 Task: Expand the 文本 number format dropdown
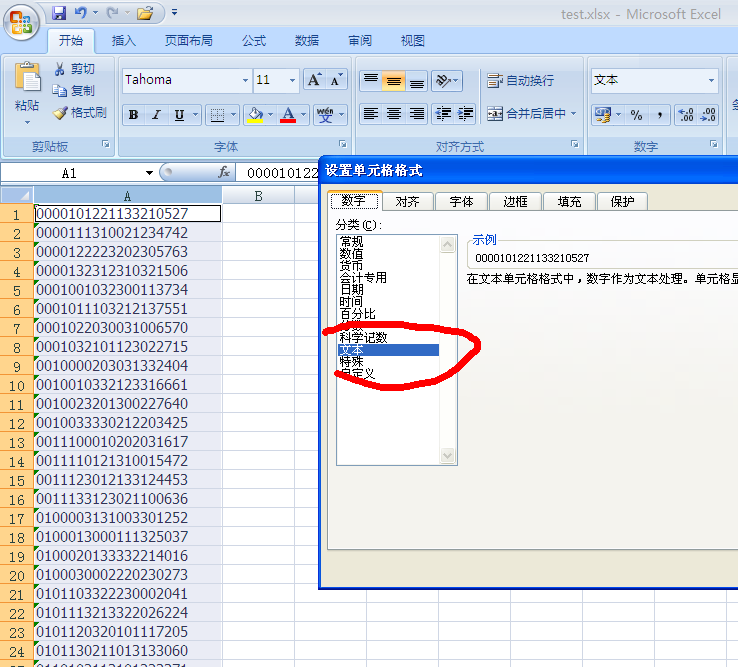click(712, 80)
